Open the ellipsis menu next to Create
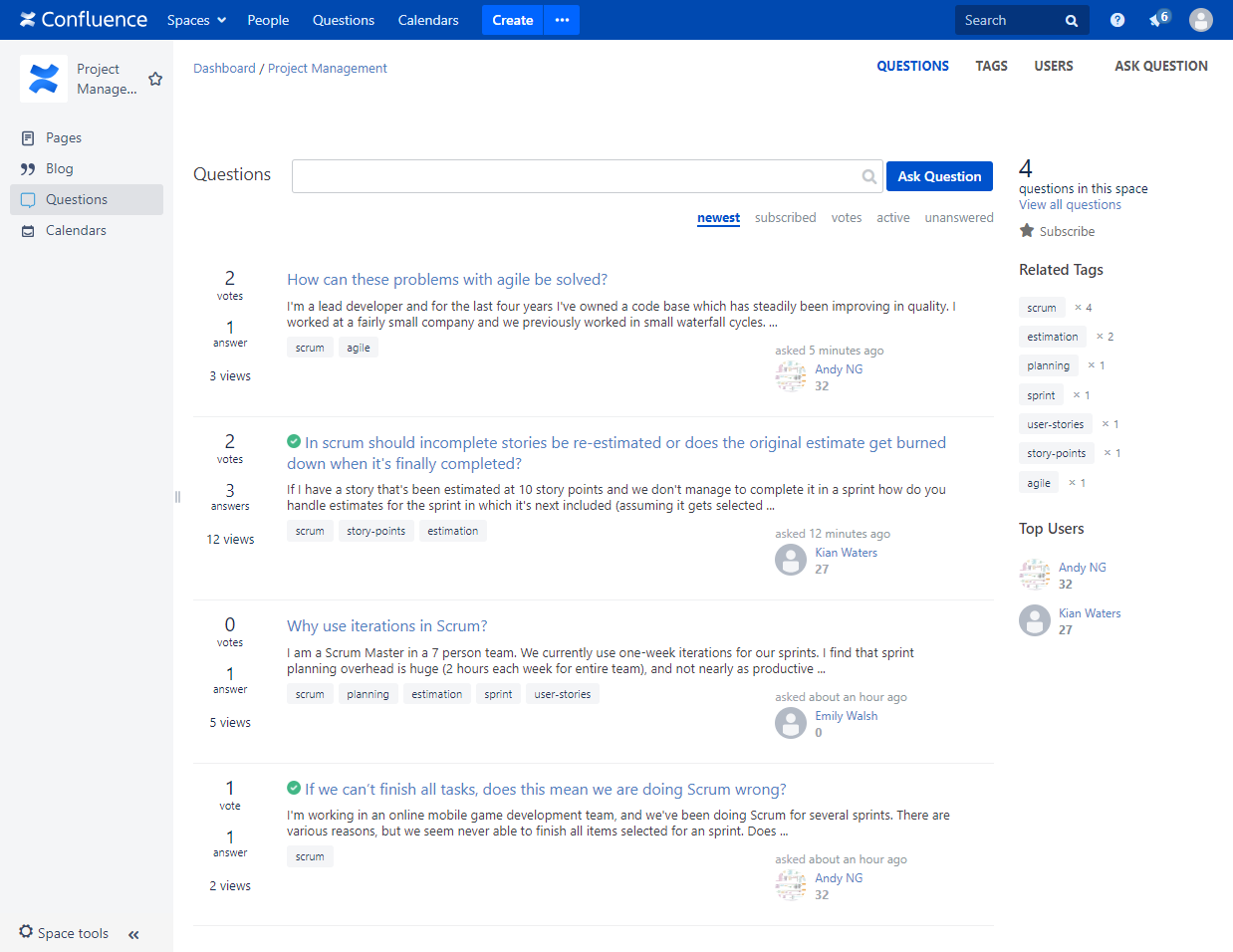Screen dimensions: 1233x952 [x=561, y=19]
